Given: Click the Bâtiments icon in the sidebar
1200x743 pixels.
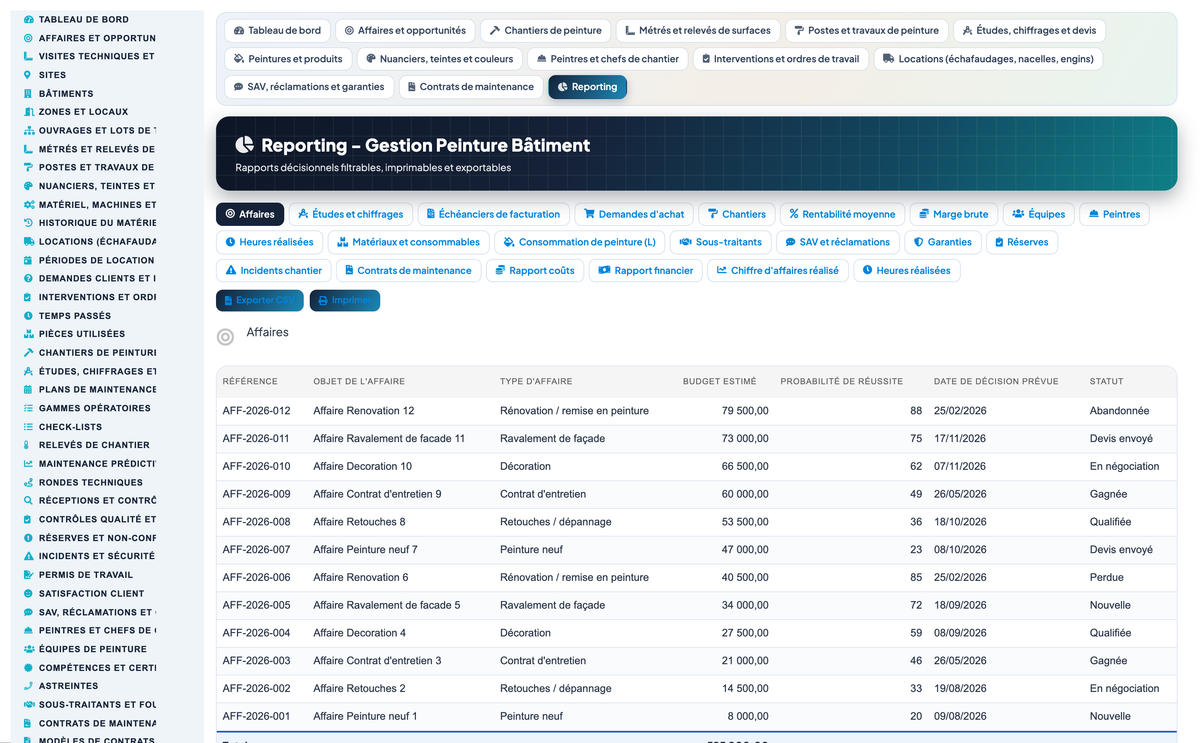Looking at the screenshot, I should pyautogui.click(x=28, y=93).
